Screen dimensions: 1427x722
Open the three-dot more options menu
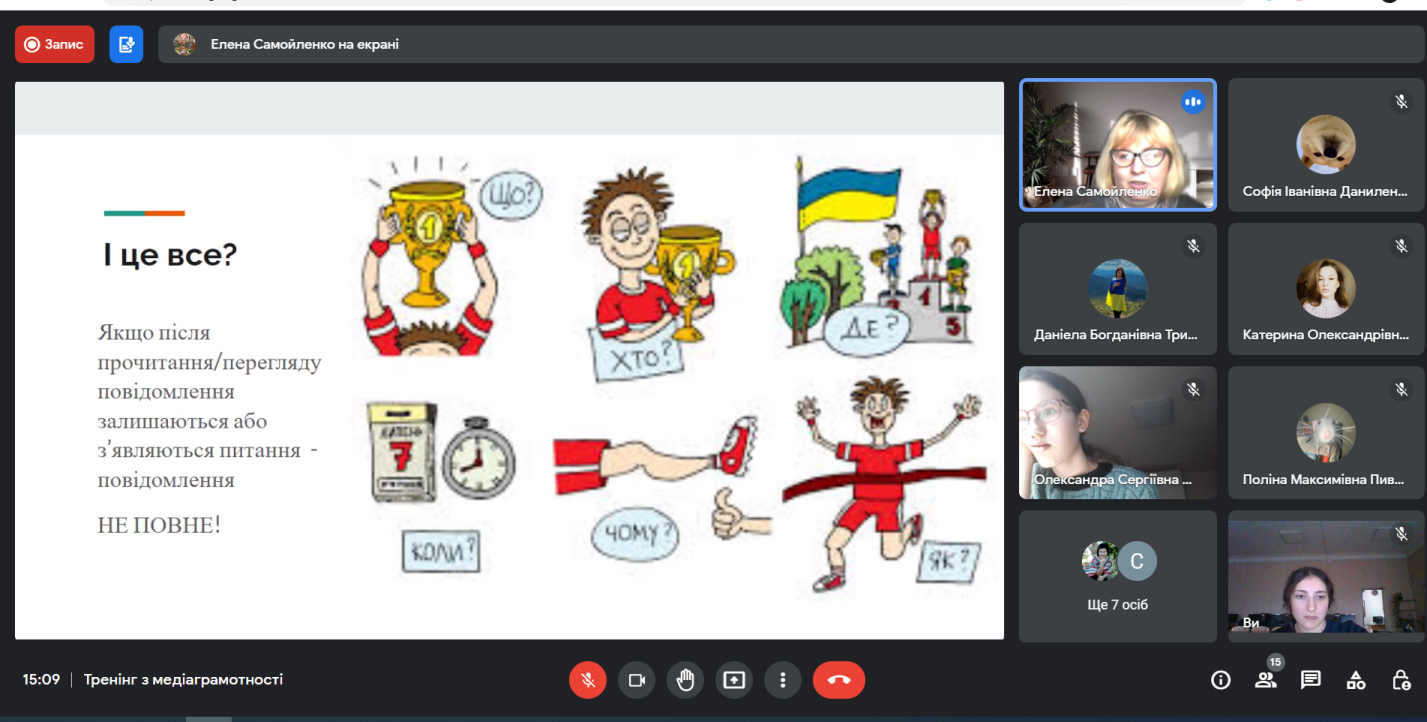[x=783, y=680]
